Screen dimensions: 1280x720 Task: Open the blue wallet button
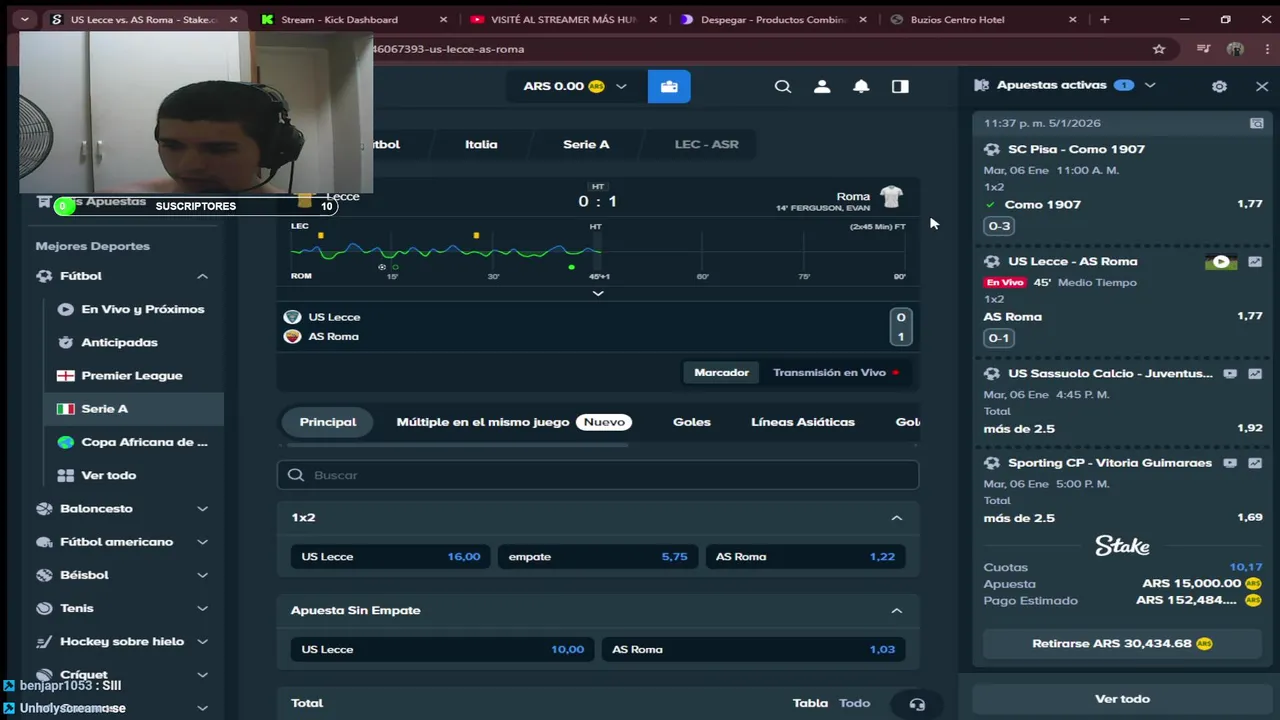669,86
